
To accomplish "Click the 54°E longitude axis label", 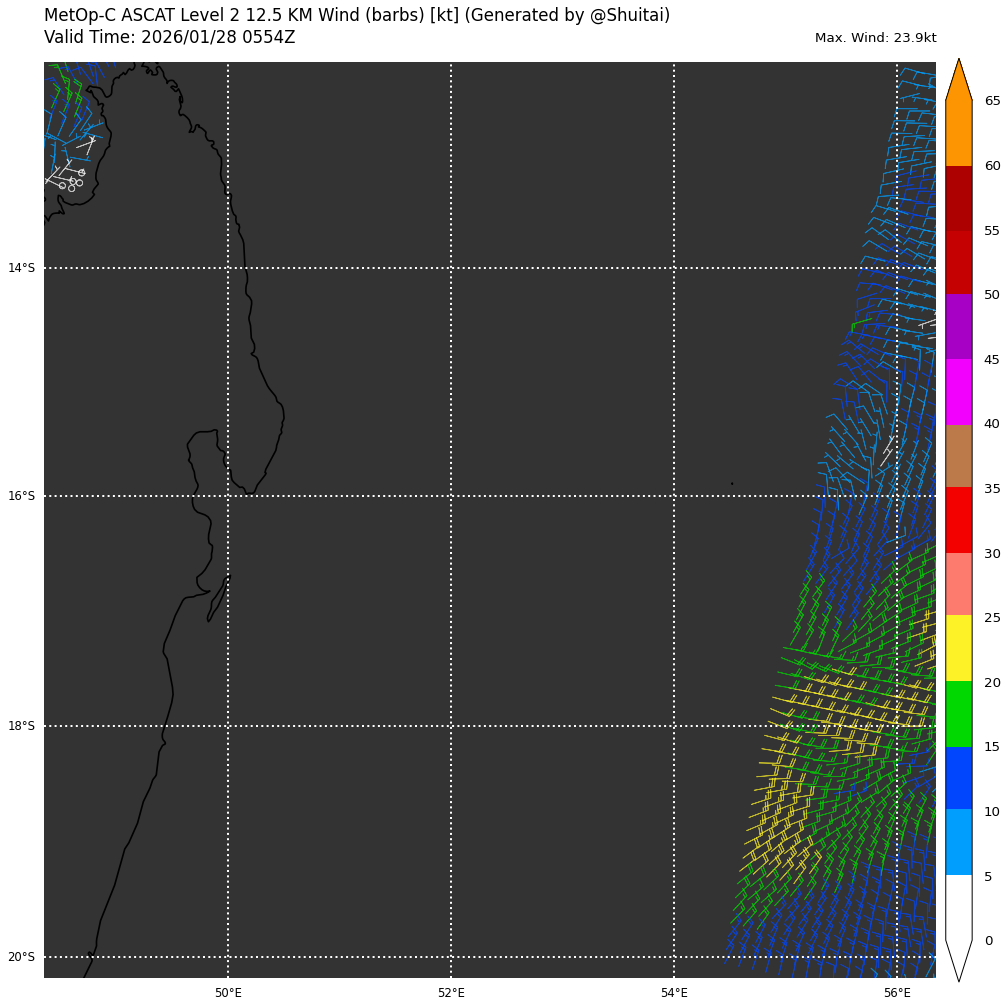I will [x=674, y=992].
